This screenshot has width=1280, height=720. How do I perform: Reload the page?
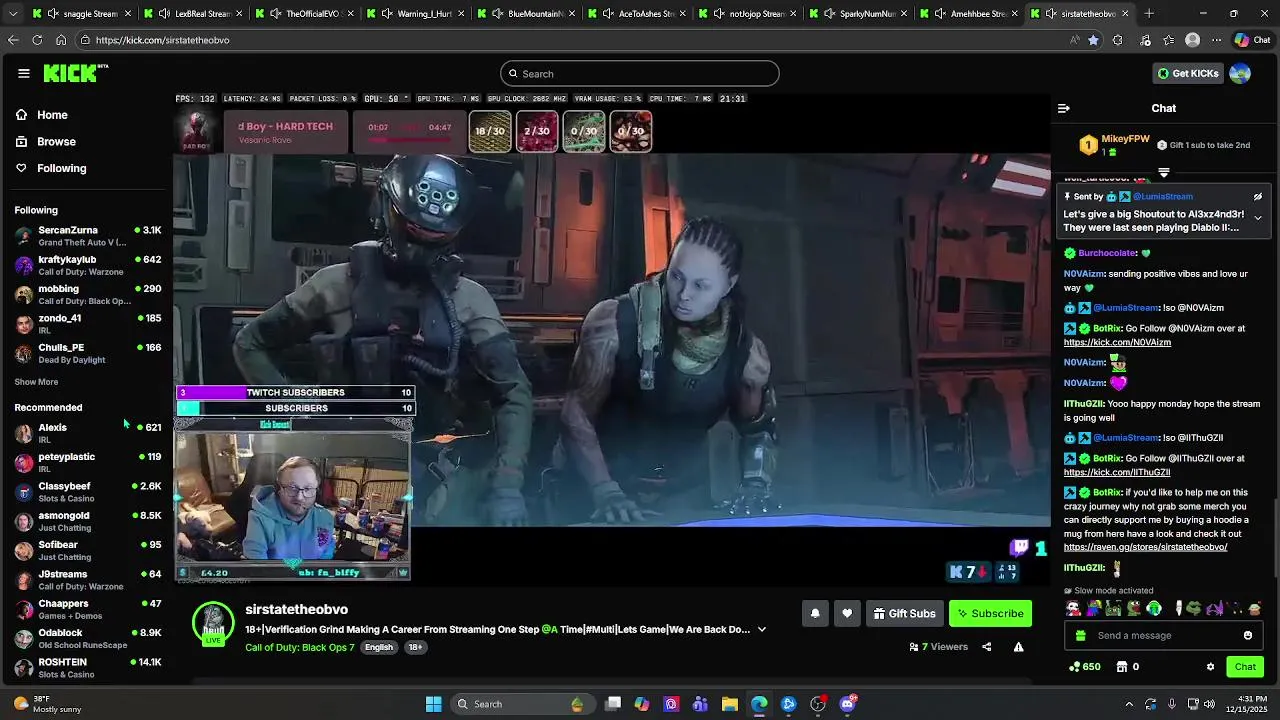(37, 40)
